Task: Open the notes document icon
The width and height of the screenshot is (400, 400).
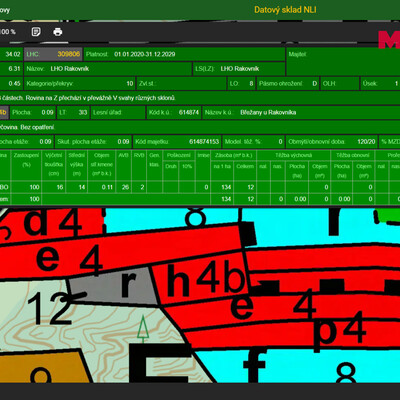Action: pyautogui.click(x=36, y=32)
